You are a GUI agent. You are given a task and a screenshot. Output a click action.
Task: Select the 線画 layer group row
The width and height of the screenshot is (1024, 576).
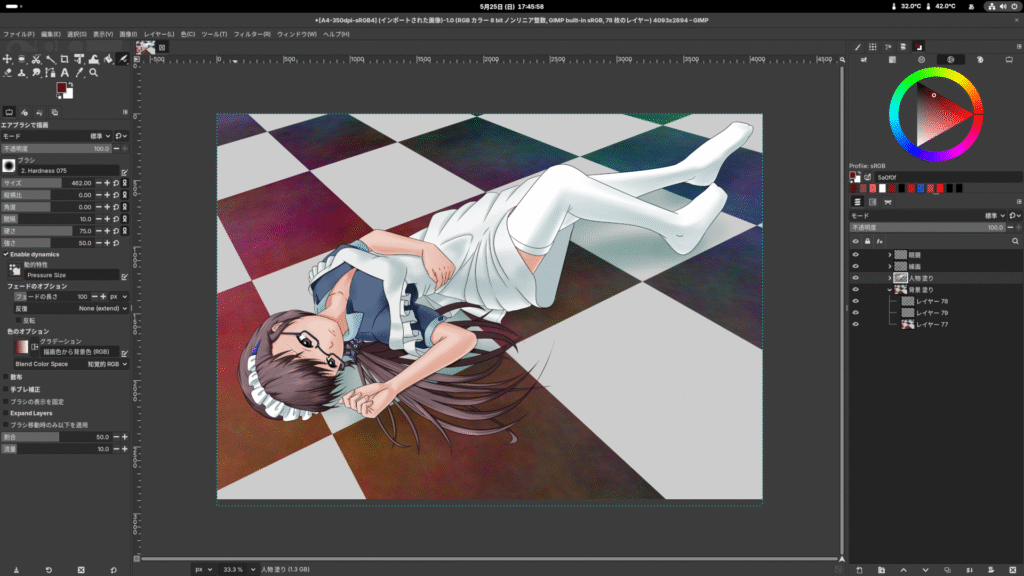pos(935,266)
